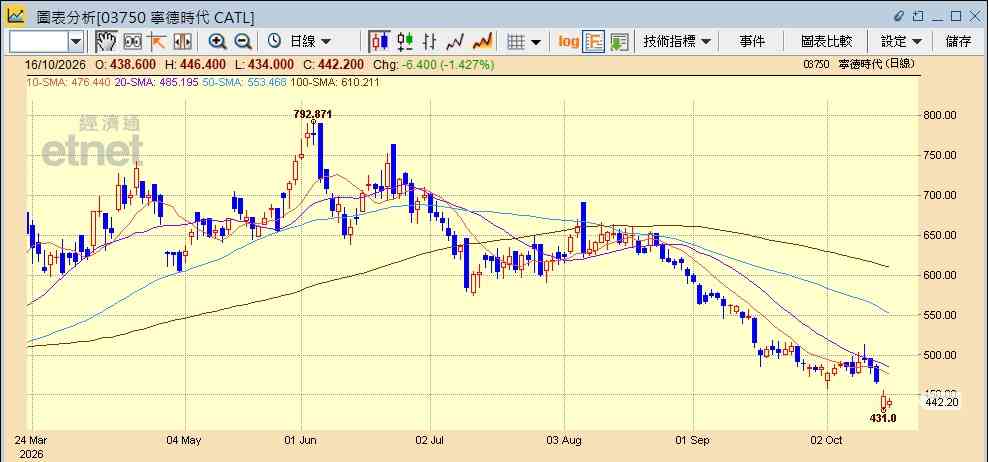
Task: Click the 10-SMA: 476.440 legend label
Action: [69, 82]
